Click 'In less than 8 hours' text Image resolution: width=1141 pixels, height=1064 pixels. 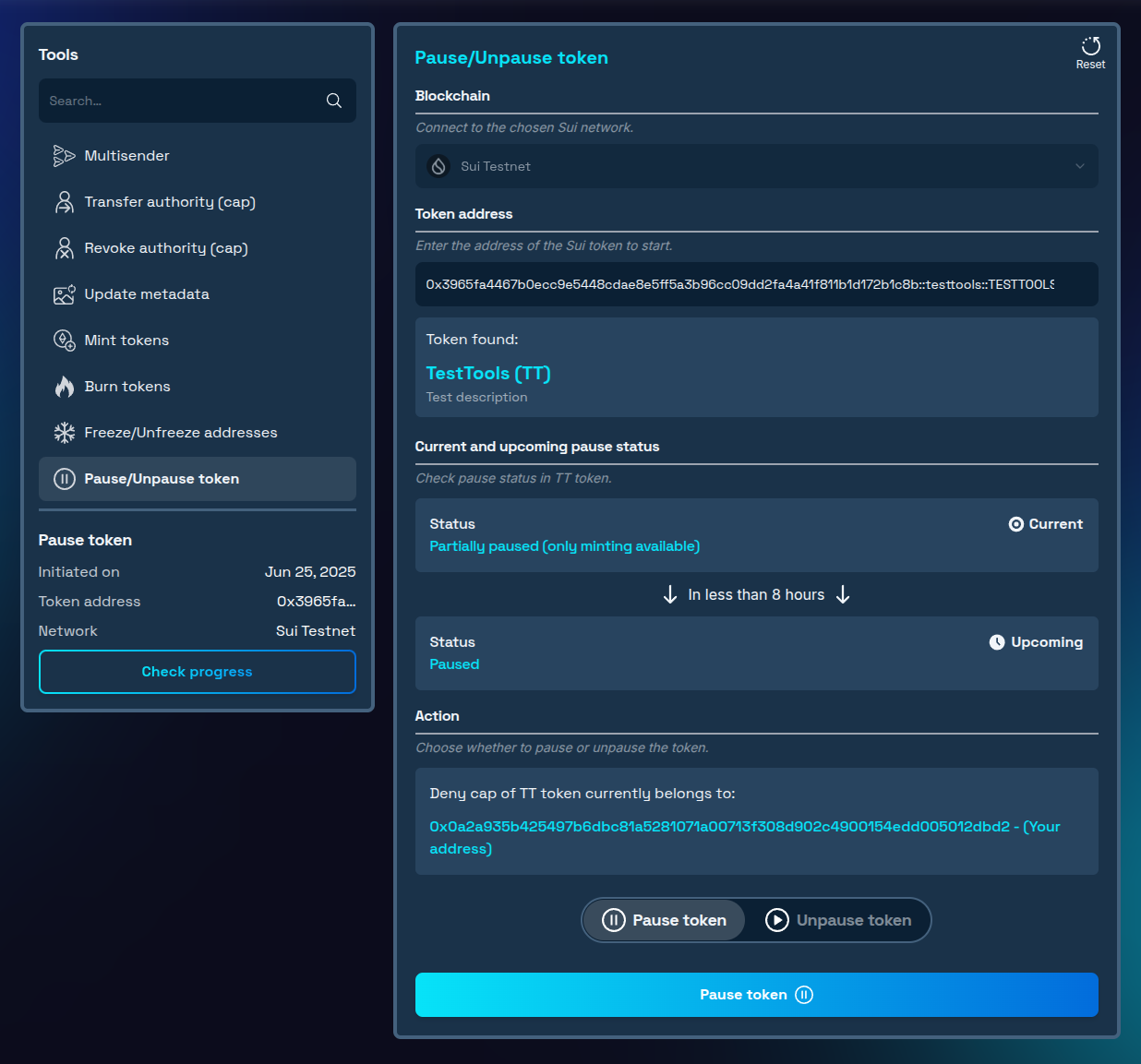756,595
